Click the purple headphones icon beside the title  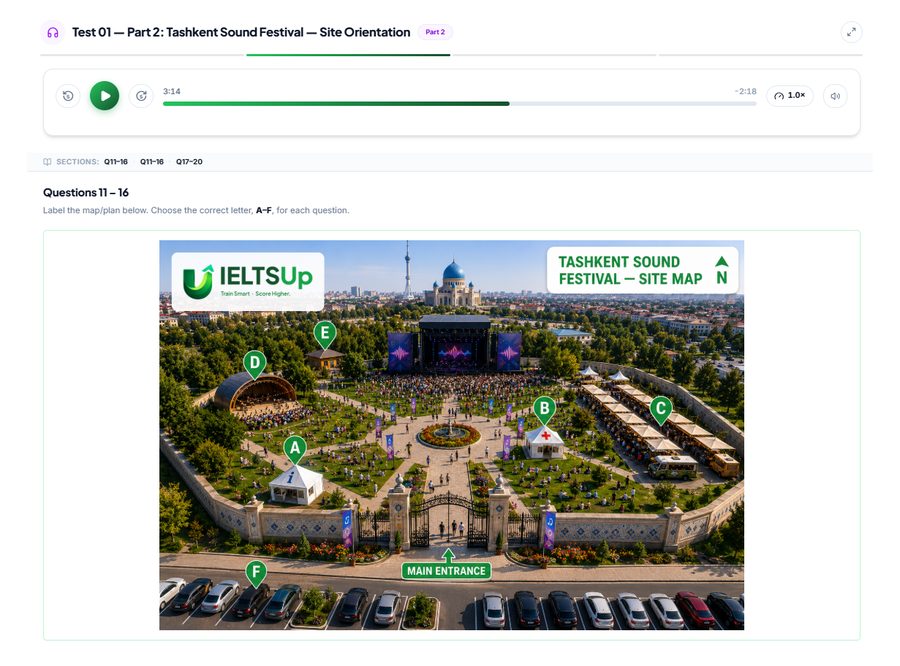tap(53, 32)
